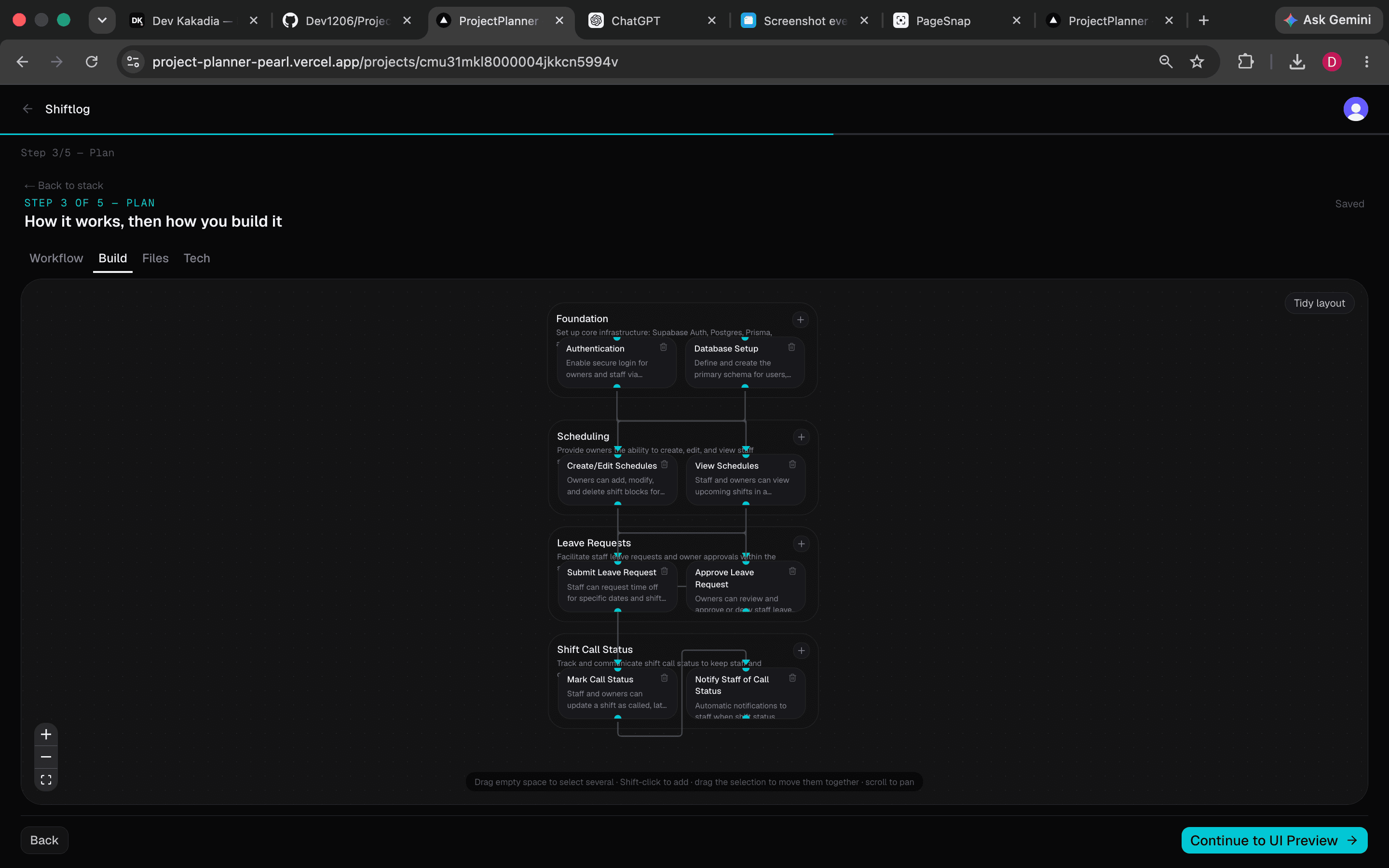1389x868 pixels.
Task: Click the Foundation group title
Action: [x=582, y=319]
